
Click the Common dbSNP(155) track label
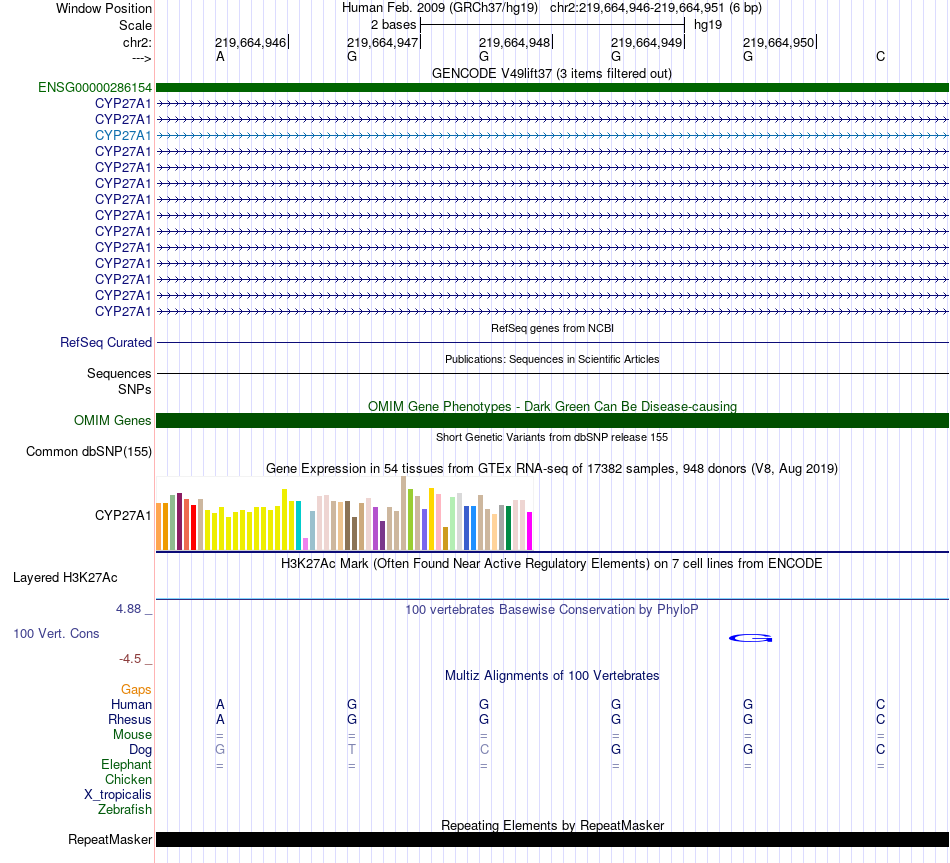(x=88, y=451)
